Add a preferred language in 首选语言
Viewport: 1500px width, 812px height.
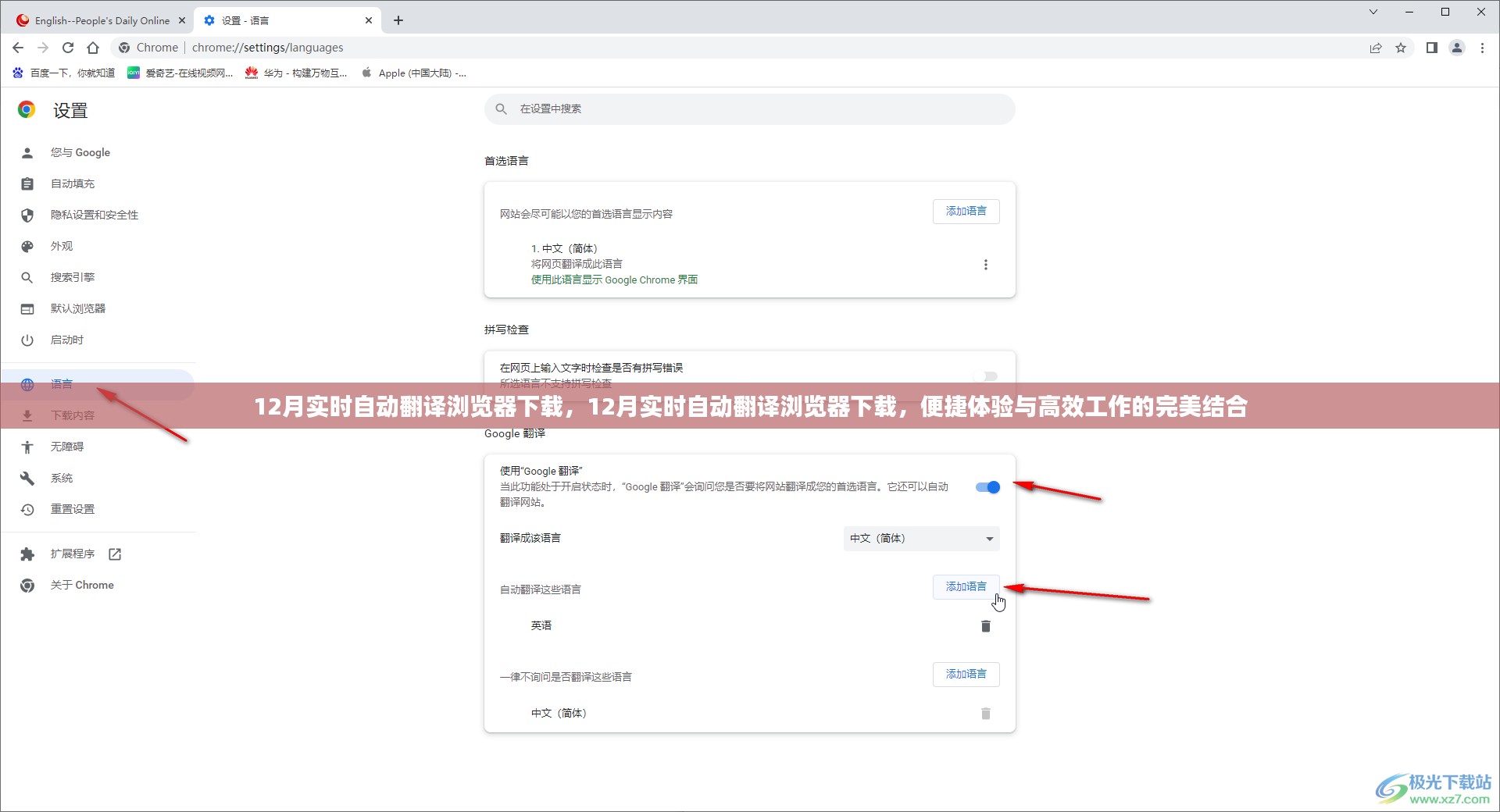click(966, 211)
